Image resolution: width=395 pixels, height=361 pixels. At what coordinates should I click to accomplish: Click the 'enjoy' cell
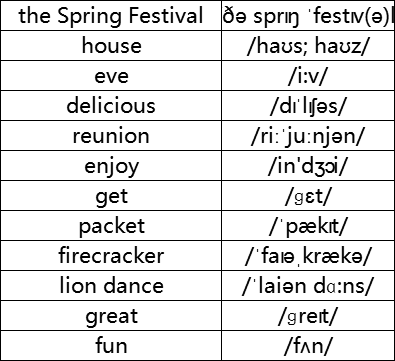pyautogui.click(x=111, y=165)
